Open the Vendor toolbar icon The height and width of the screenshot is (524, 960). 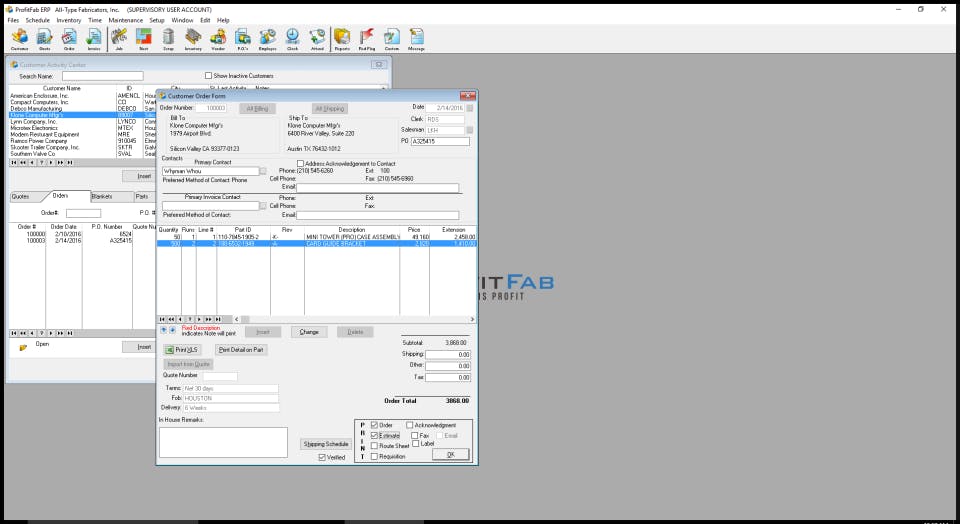(x=218, y=39)
